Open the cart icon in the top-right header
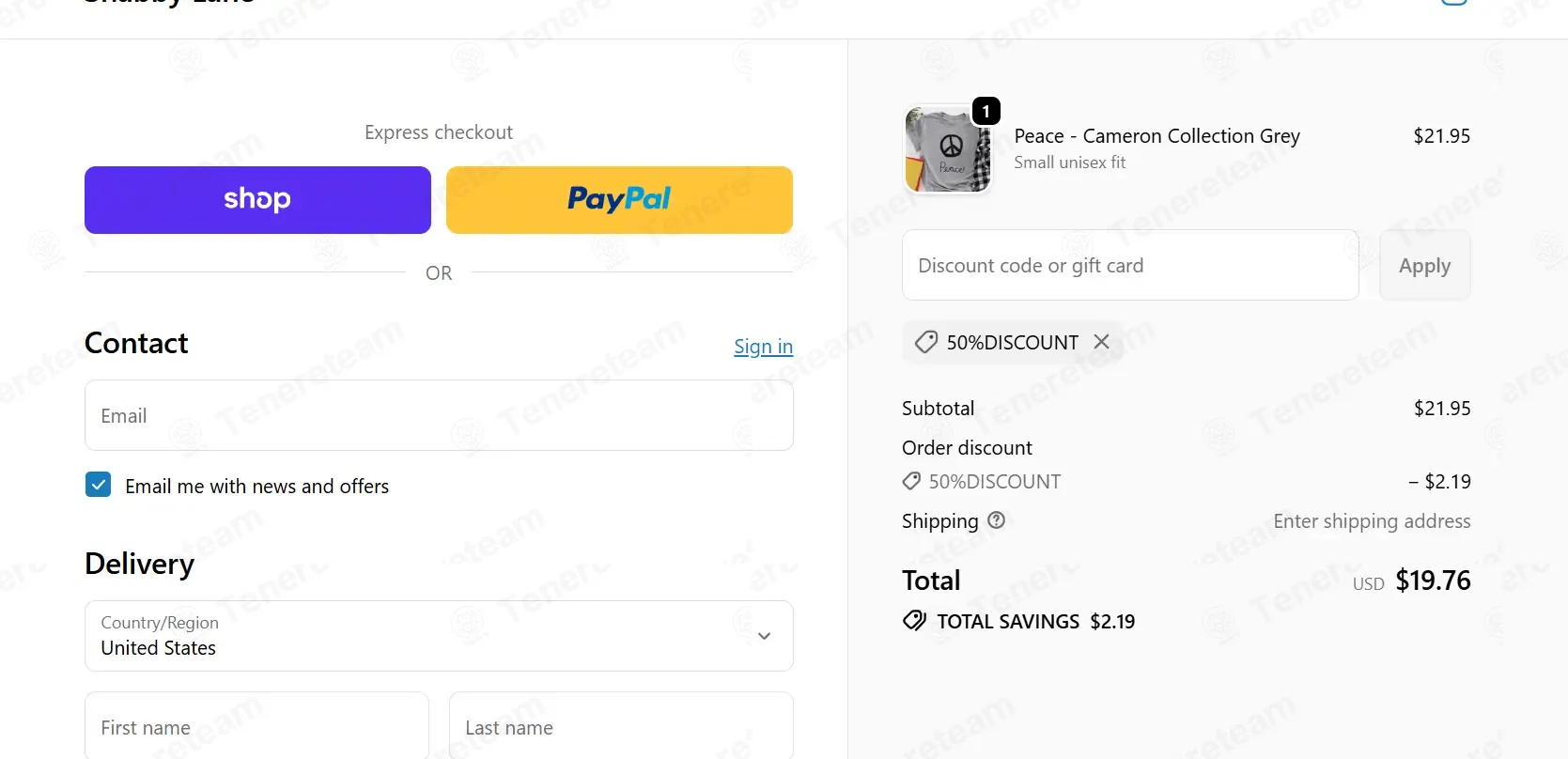 1453,3
